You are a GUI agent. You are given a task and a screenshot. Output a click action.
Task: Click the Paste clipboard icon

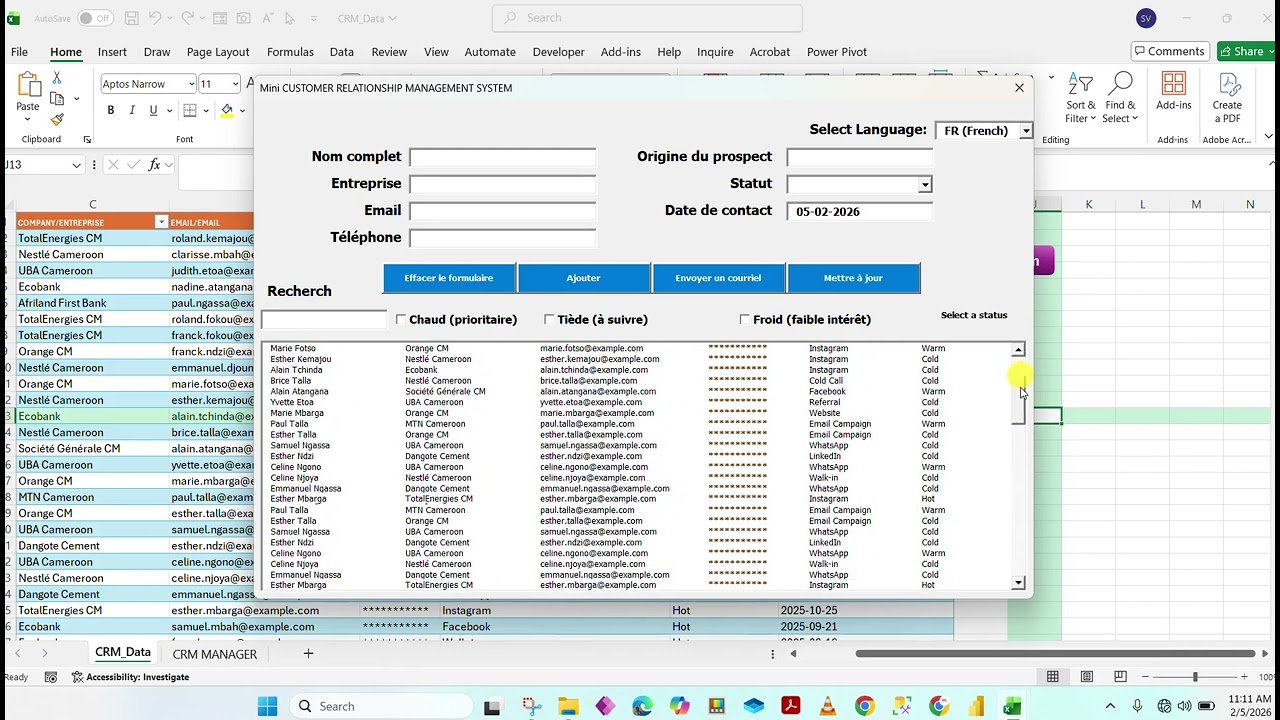pos(28,85)
